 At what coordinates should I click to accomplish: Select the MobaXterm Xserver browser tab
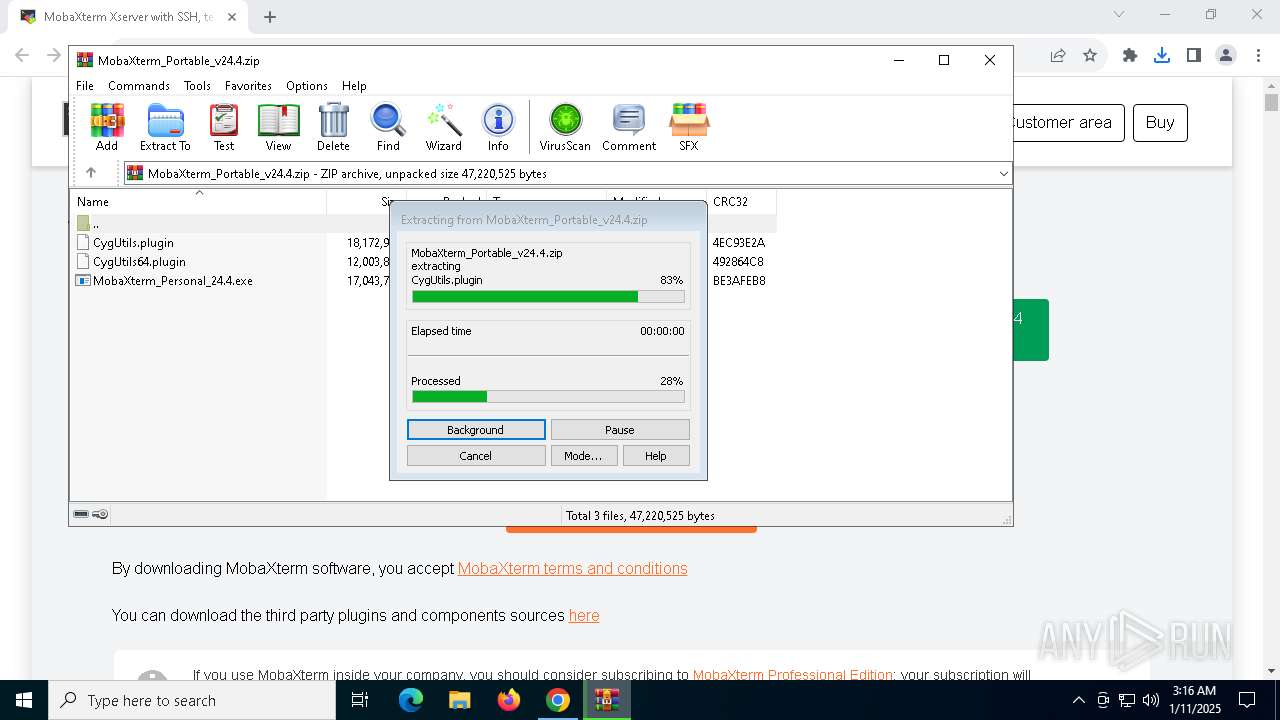(128, 17)
